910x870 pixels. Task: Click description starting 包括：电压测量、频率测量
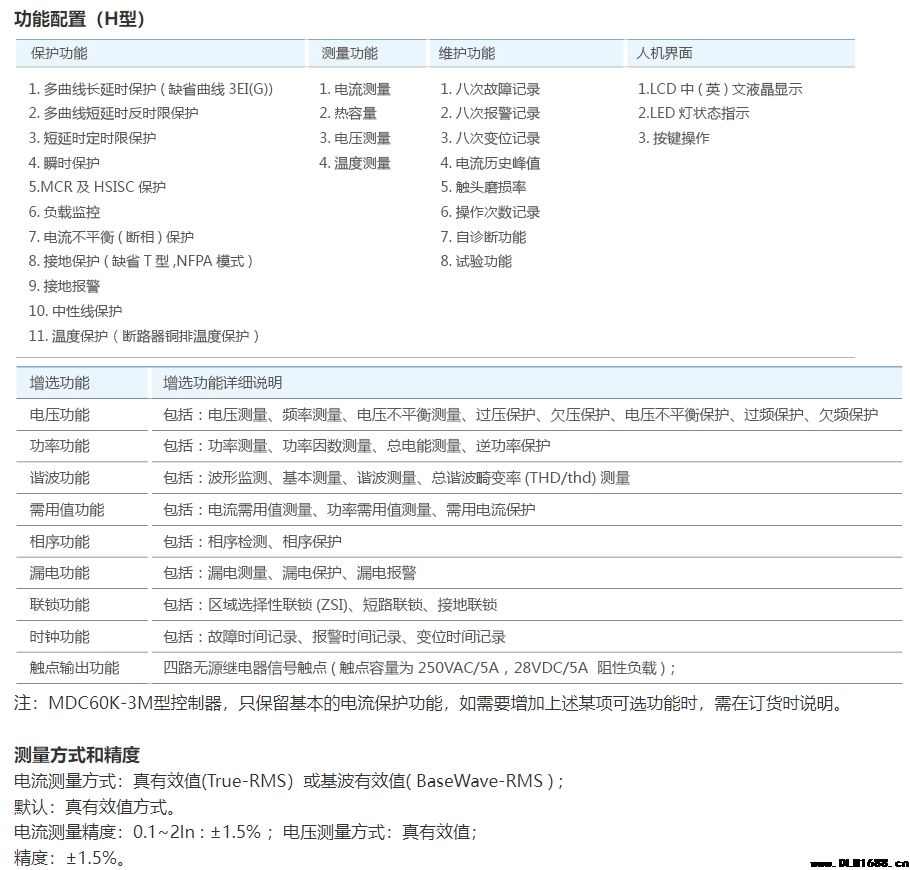pos(521,415)
